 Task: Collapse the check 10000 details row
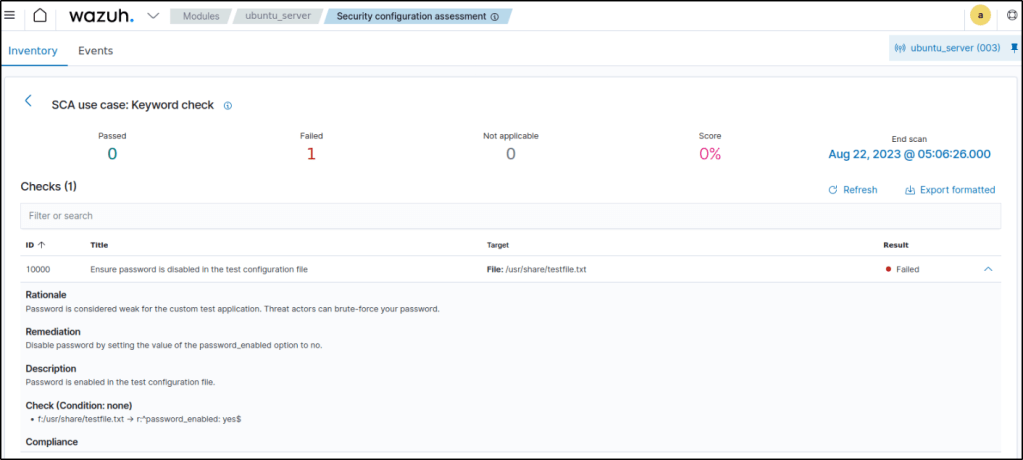(x=988, y=269)
